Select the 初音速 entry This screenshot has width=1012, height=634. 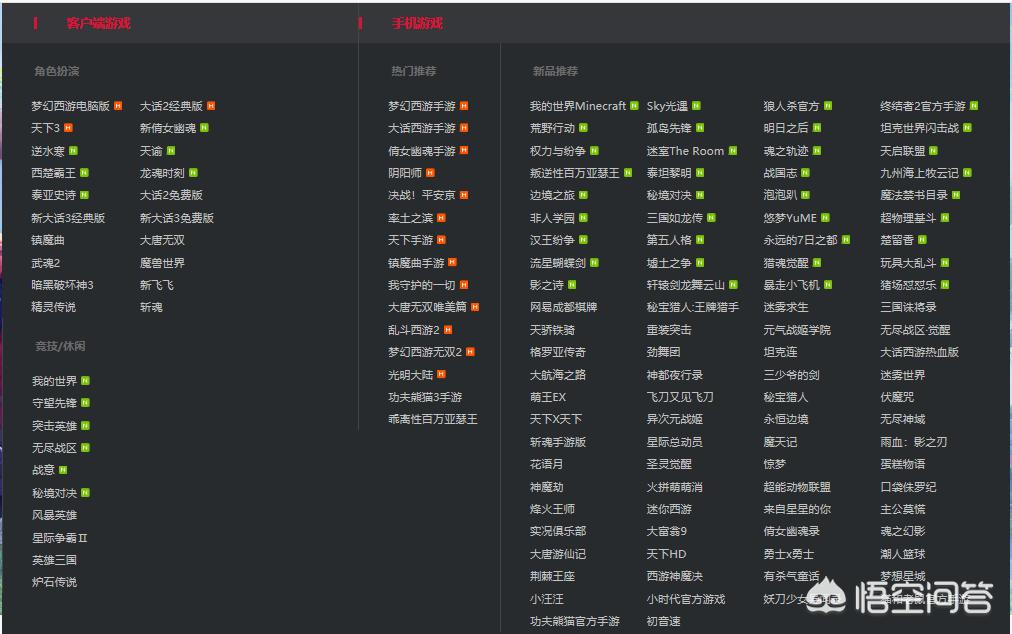663,621
